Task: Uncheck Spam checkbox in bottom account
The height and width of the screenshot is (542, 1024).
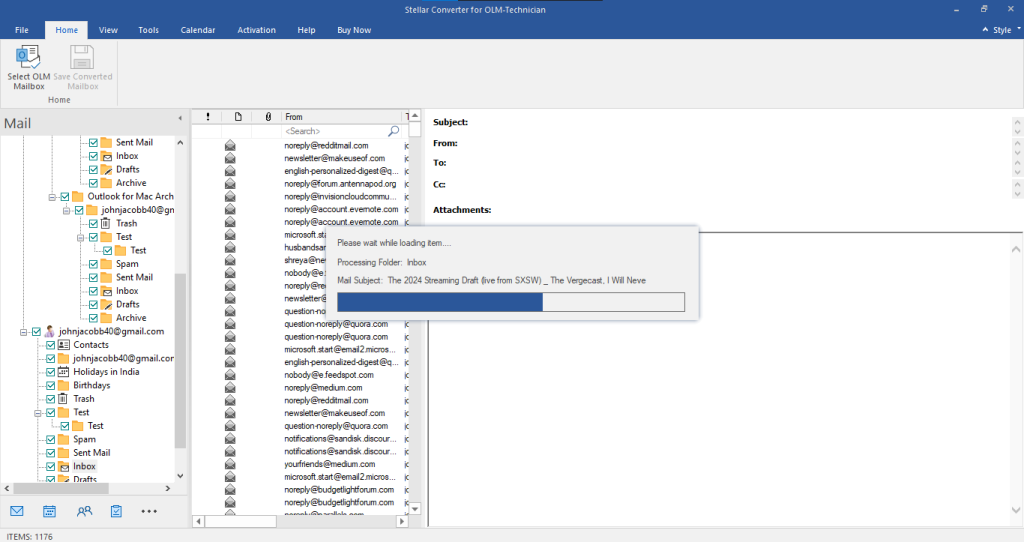Action: (50, 439)
